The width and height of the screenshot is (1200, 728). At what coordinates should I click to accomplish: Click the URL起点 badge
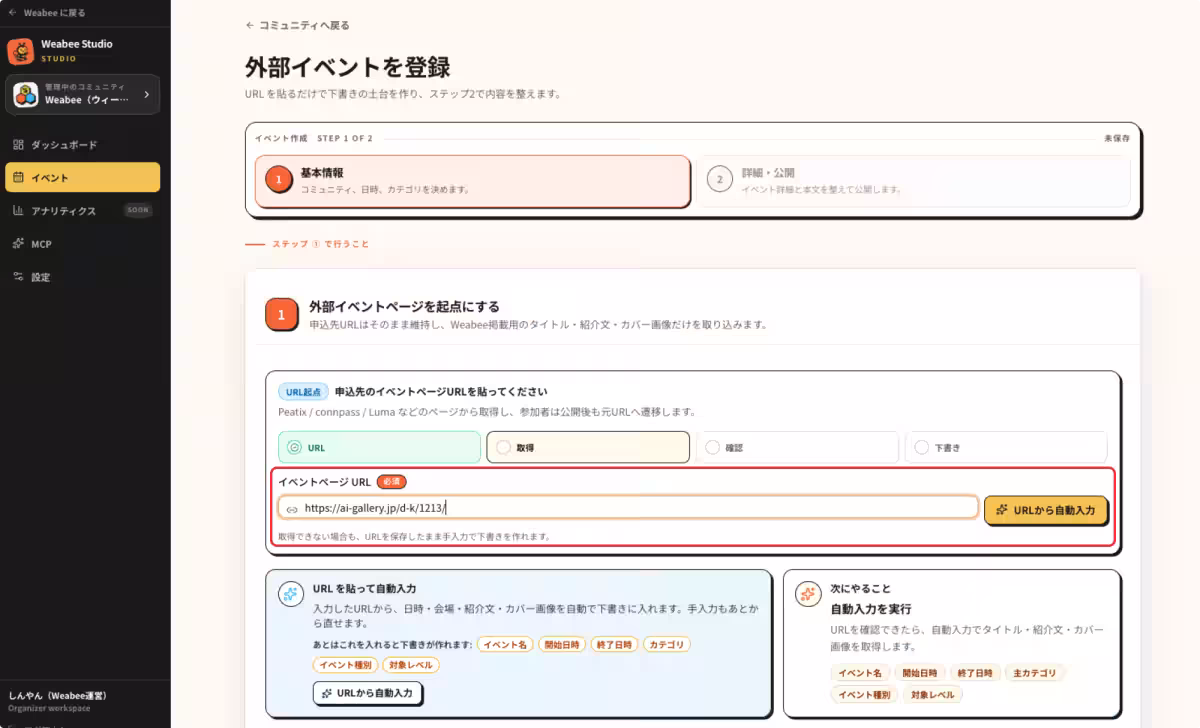(303, 392)
